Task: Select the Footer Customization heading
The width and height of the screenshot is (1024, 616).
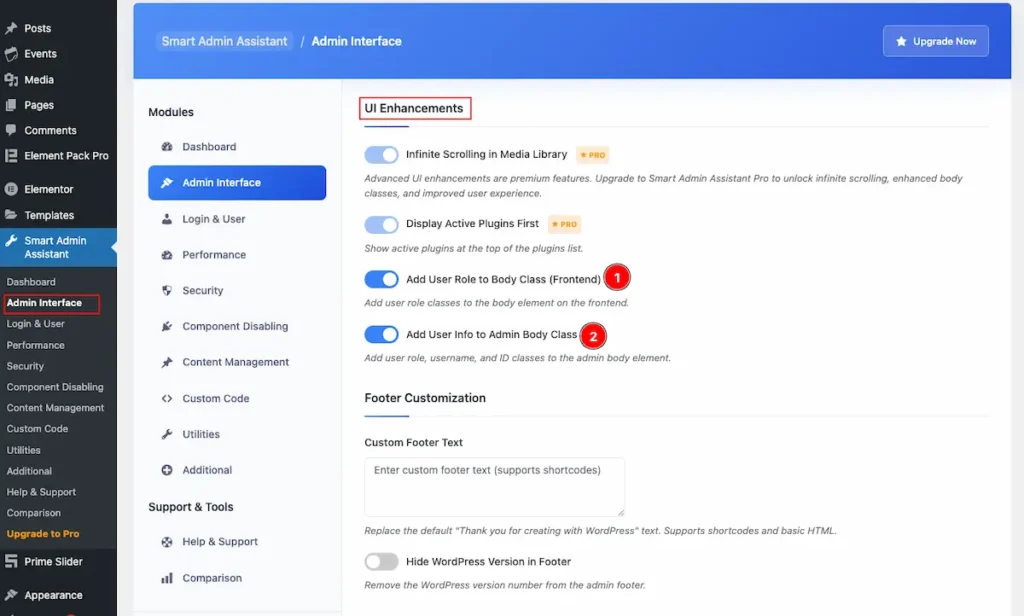Action: pos(425,398)
